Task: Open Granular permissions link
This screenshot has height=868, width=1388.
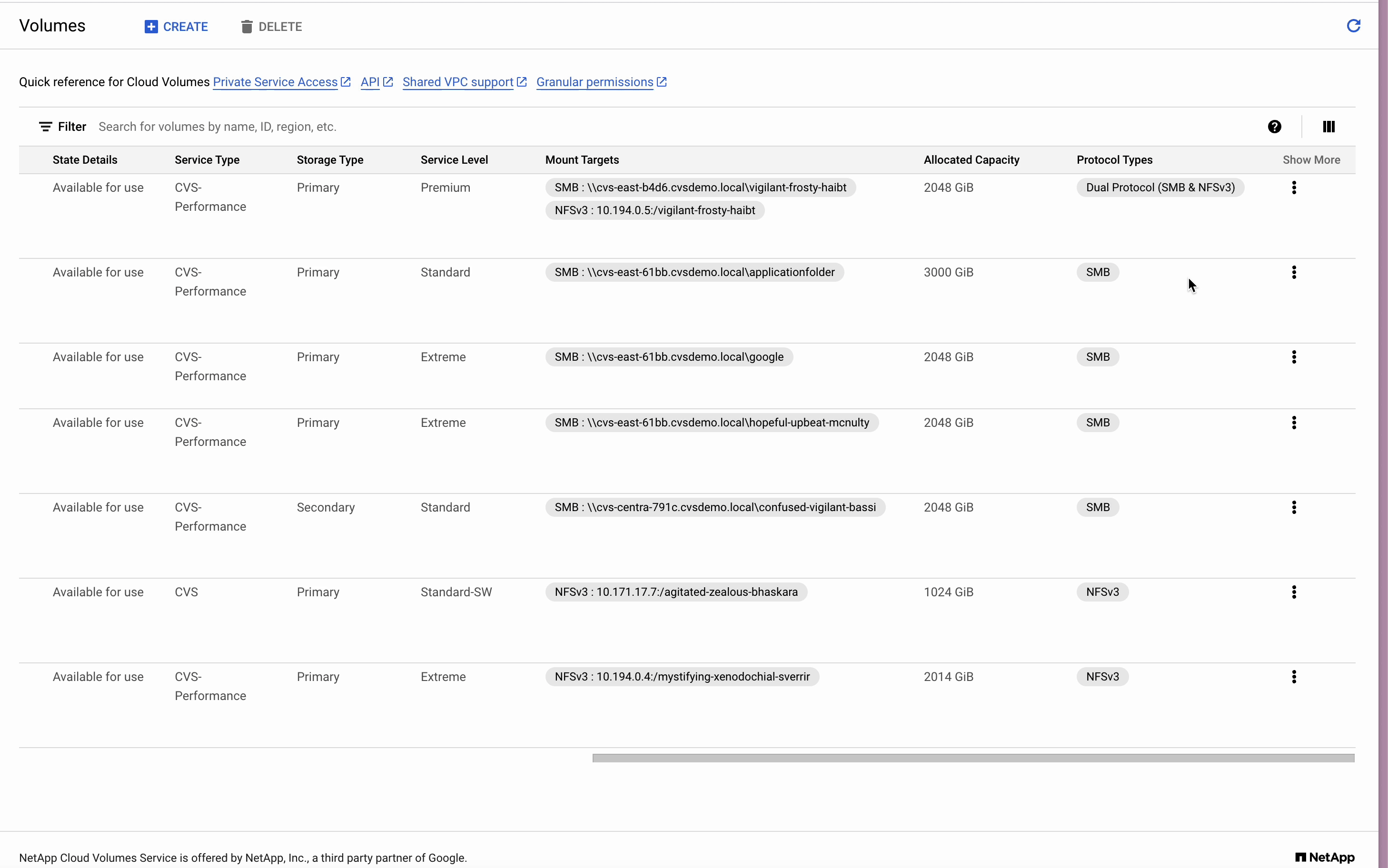Action: (594, 82)
